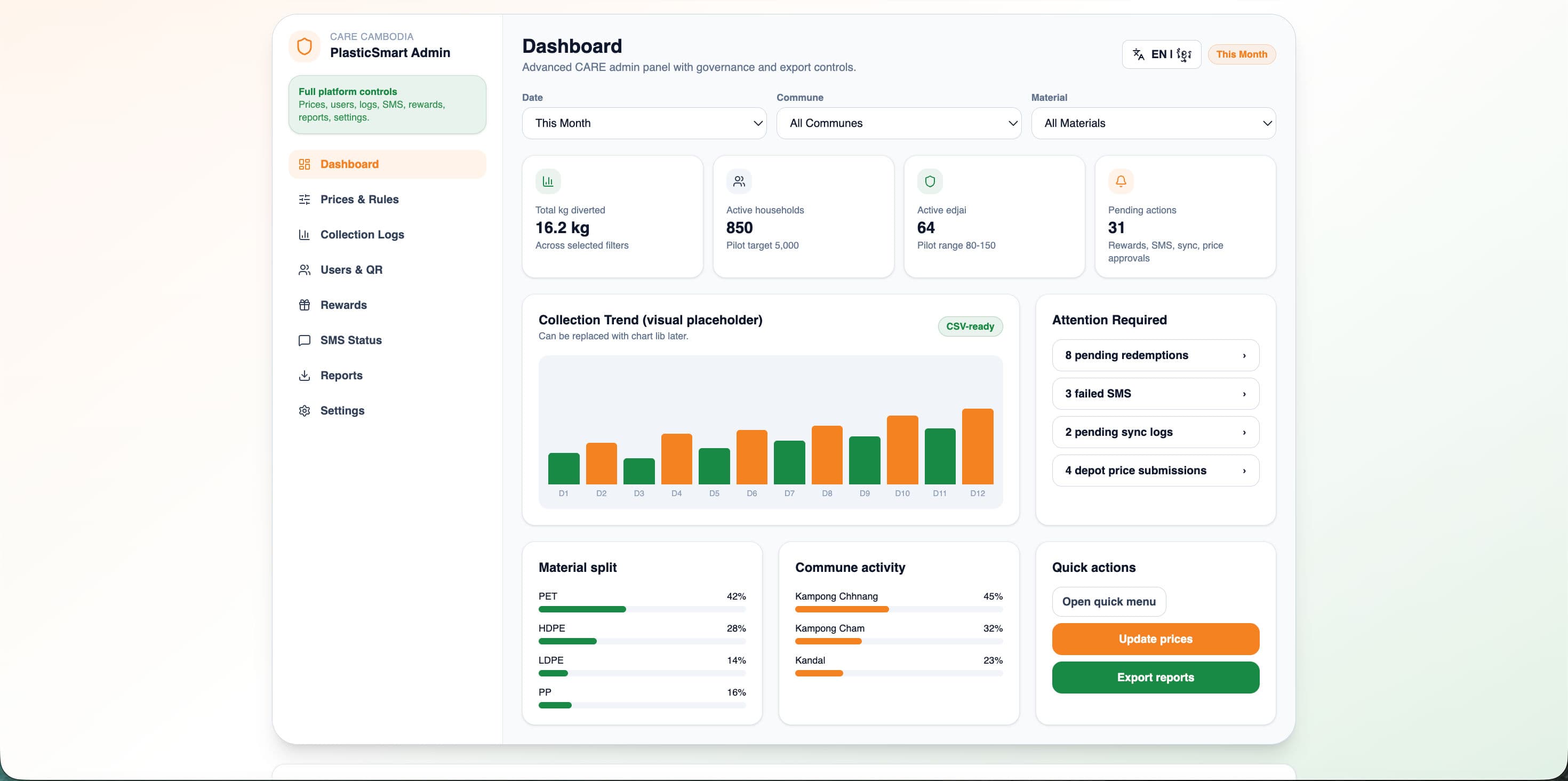
Task: Click the Kampong Cham progress bar
Action: click(x=899, y=641)
